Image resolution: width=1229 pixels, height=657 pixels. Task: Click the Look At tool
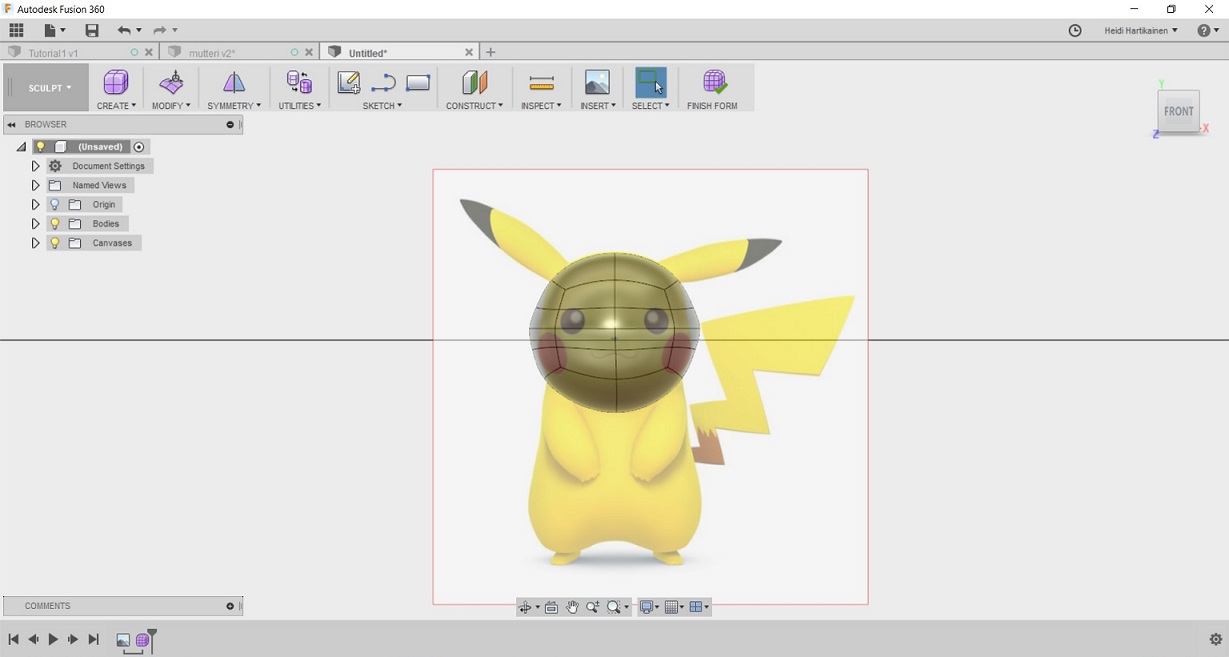(551, 607)
